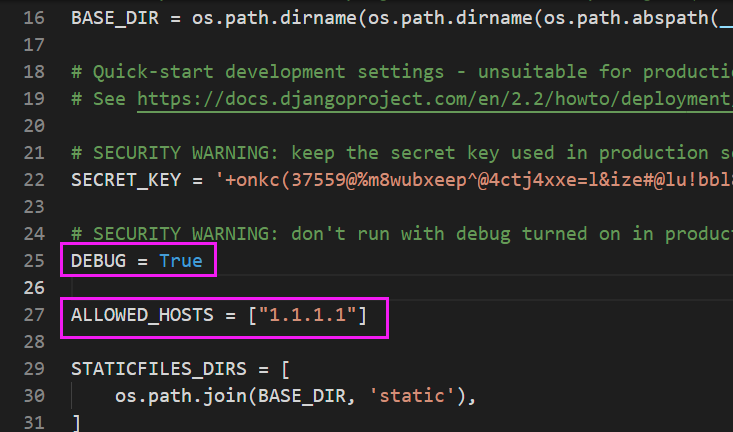Viewport: 733px width, 432px height.
Task: Click the keep the secret key comment
Action: (x=402, y=153)
